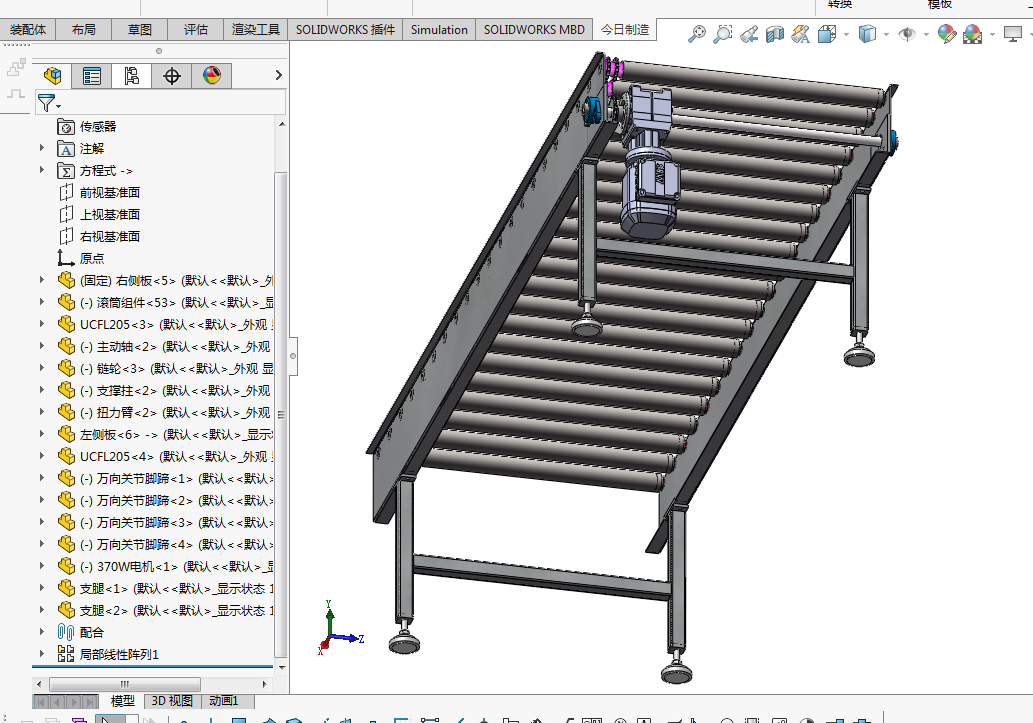This screenshot has width=1033, height=723.
Task: Switch to the Simulation ribbon tab
Action: tap(439, 30)
